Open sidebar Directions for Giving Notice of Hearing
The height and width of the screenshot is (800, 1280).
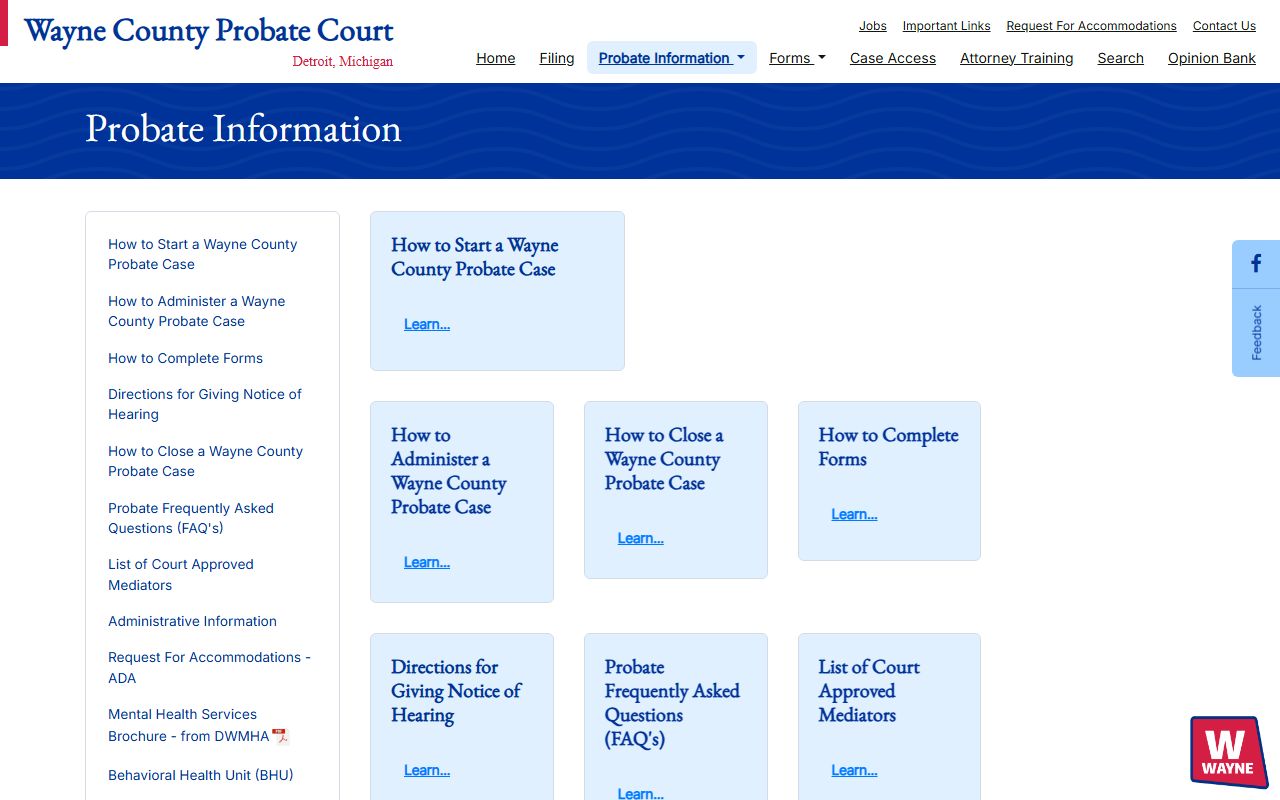coord(205,404)
